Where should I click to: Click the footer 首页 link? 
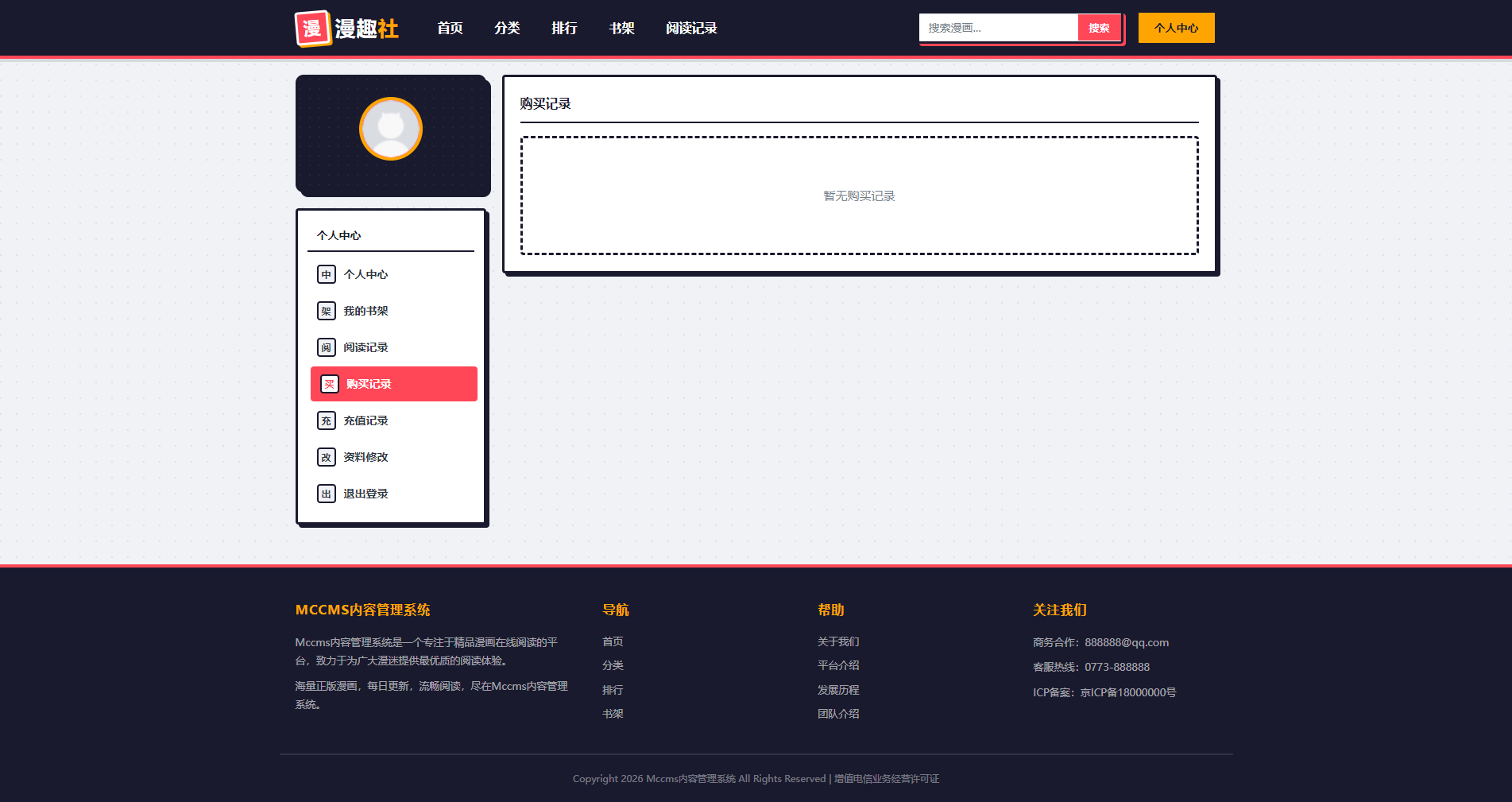613,641
